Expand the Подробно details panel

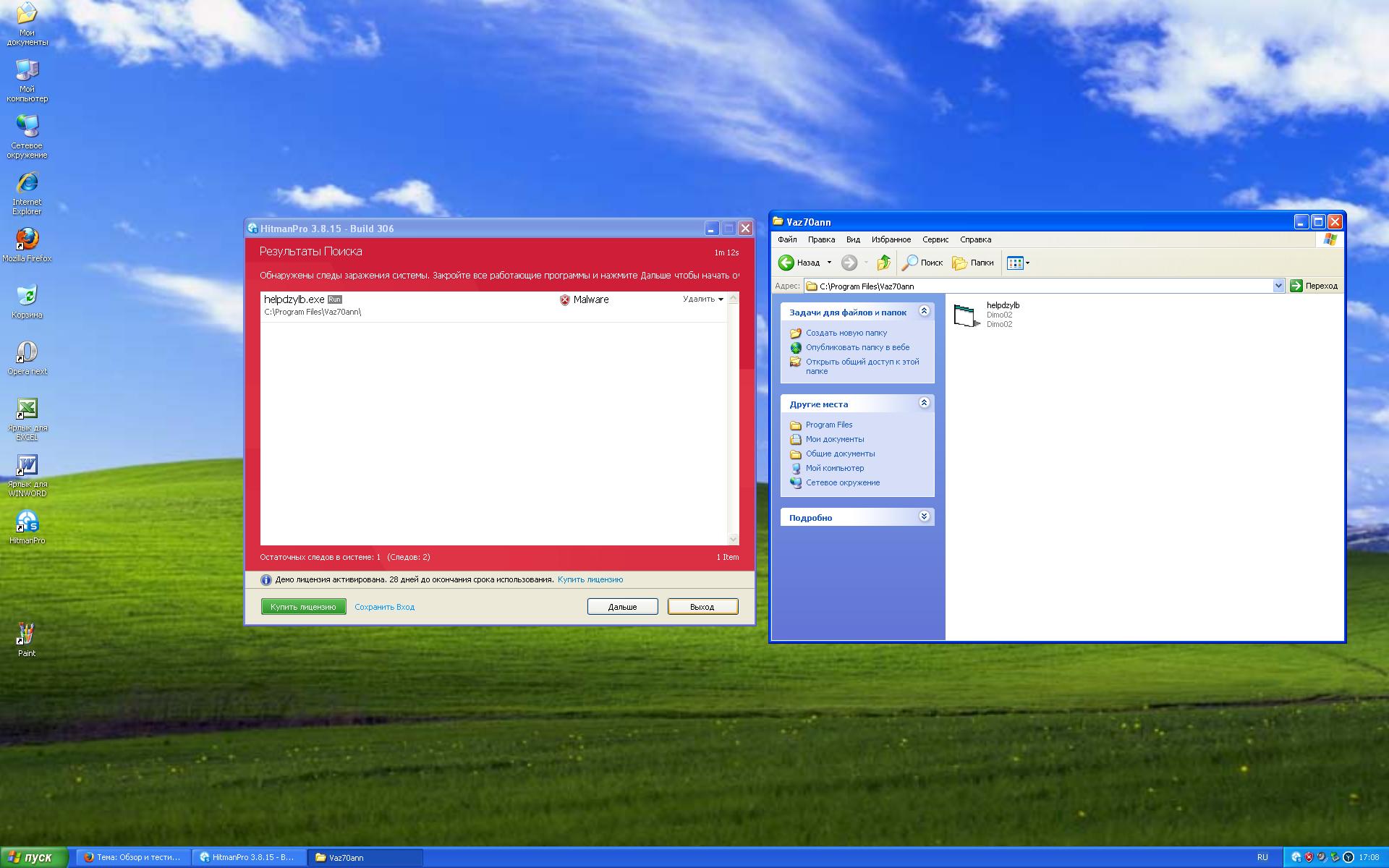point(924,516)
